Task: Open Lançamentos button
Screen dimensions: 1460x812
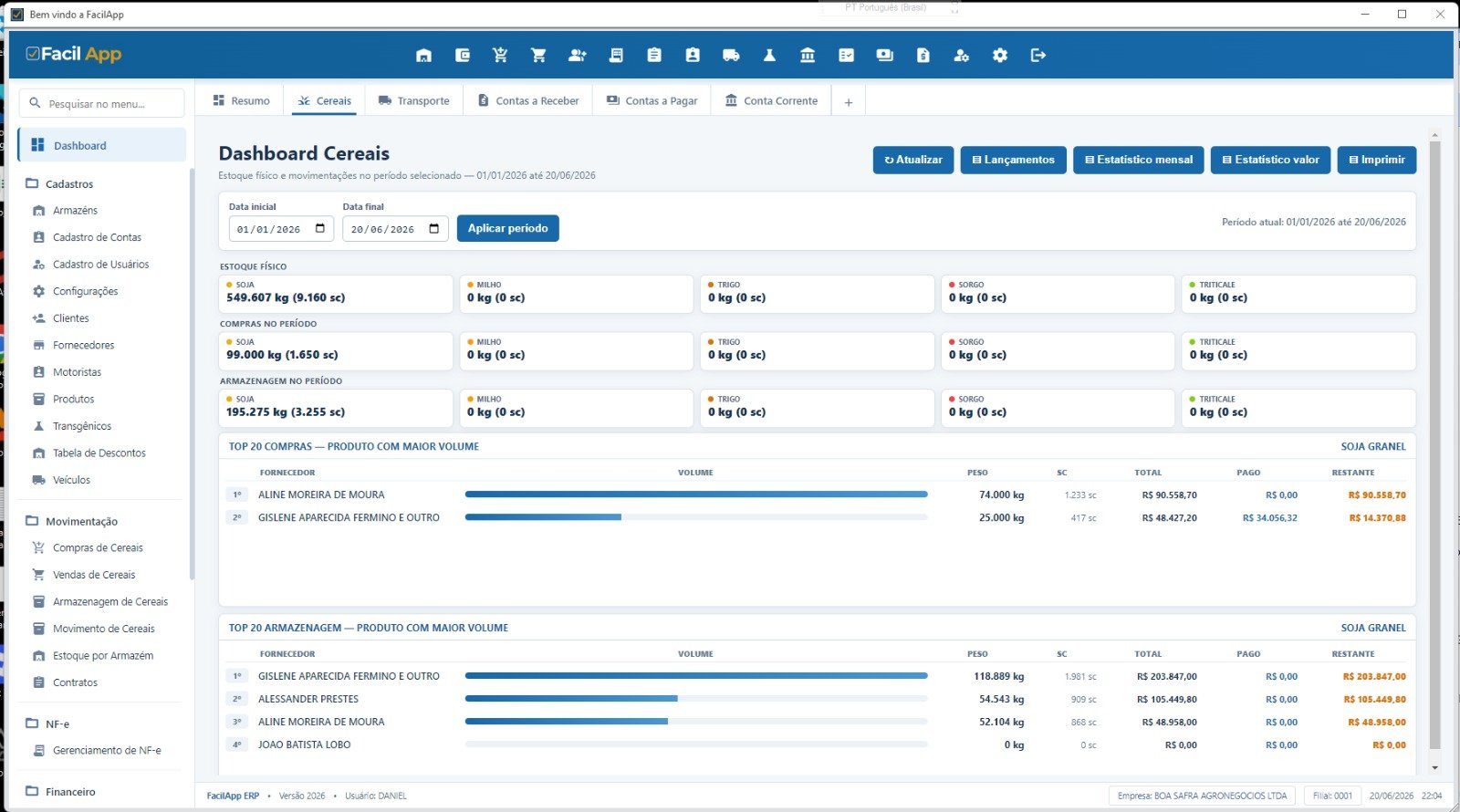Action: [1013, 160]
